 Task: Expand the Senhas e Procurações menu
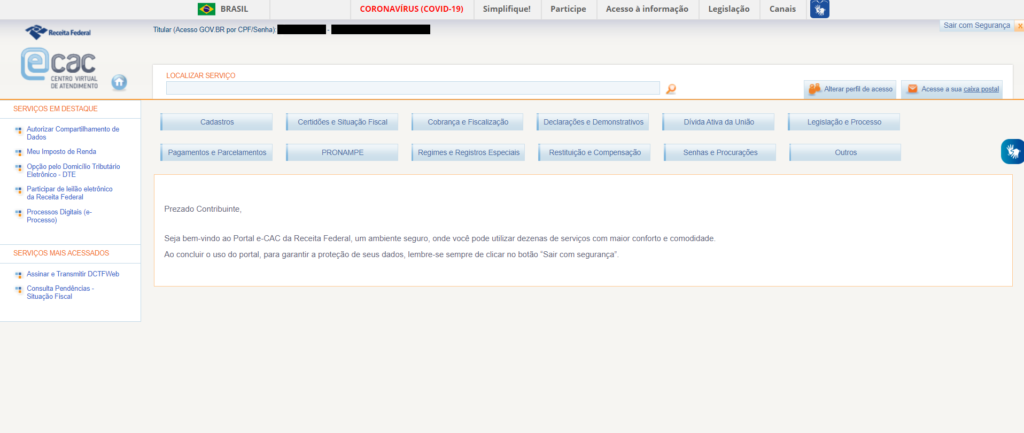click(720, 153)
